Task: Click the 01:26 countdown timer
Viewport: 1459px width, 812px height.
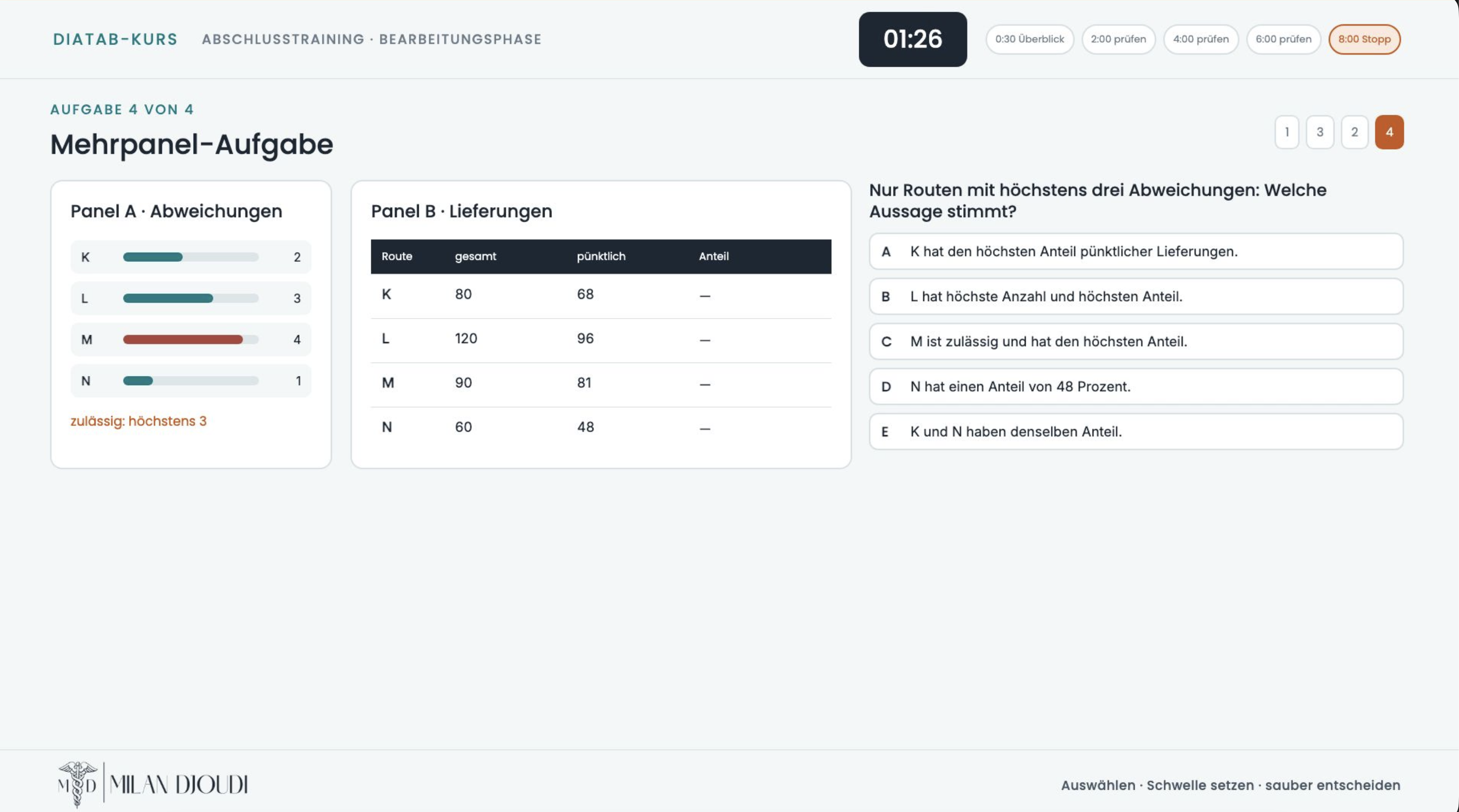Action: (912, 39)
